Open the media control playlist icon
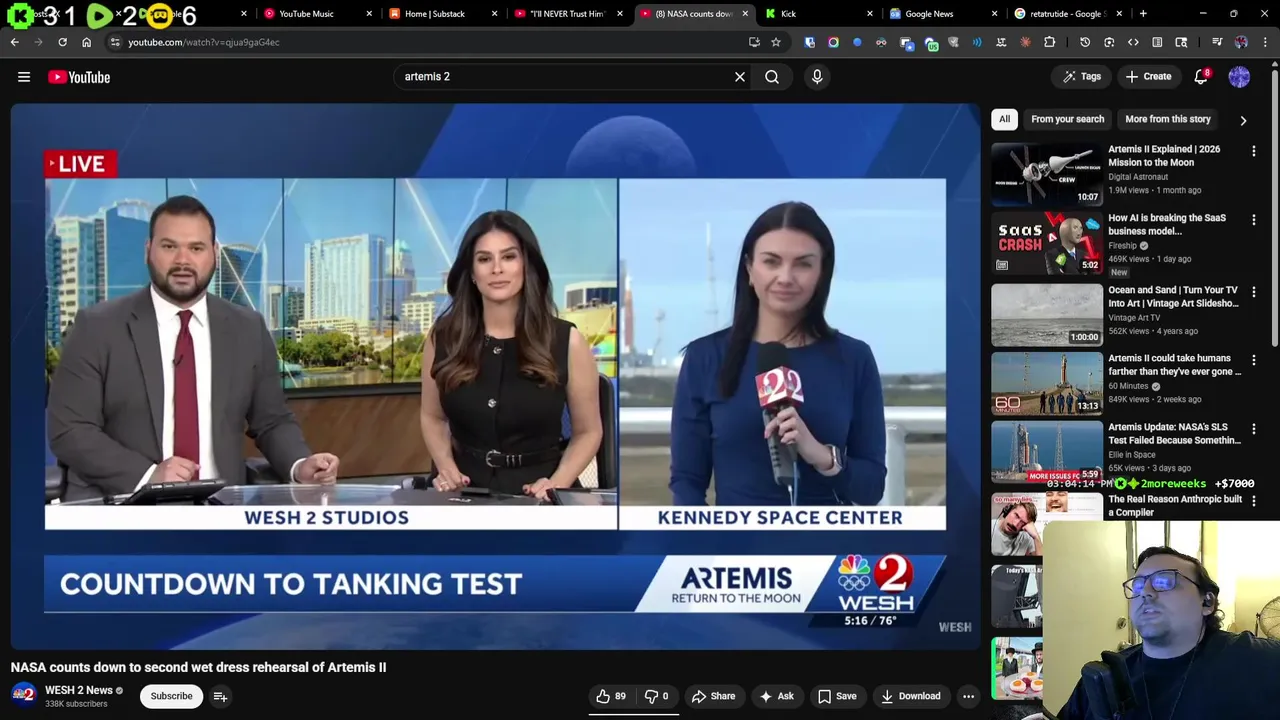Image resolution: width=1280 pixels, height=720 pixels. (x=1217, y=42)
